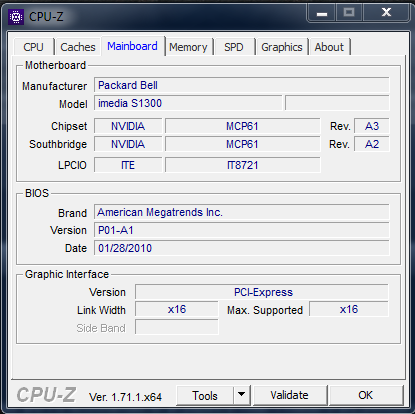Click the Max. Supported x16 value
The image size is (415, 414).
pos(349,309)
